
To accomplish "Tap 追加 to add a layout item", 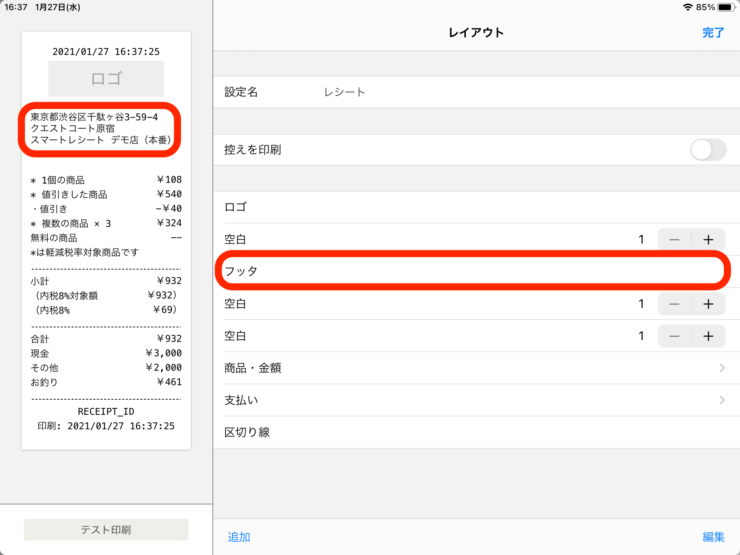I will click(239, 537).
